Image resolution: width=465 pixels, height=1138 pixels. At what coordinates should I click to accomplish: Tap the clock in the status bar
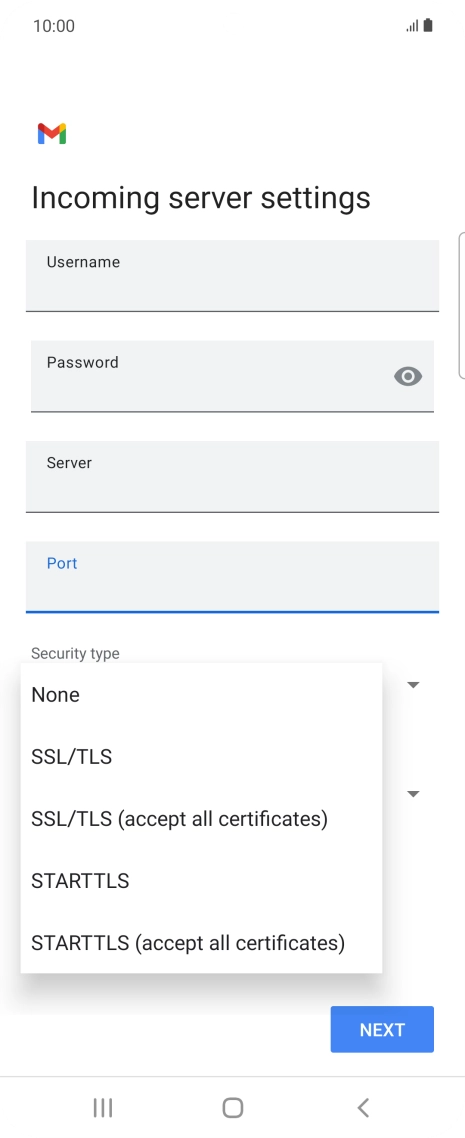coord(54,26)
